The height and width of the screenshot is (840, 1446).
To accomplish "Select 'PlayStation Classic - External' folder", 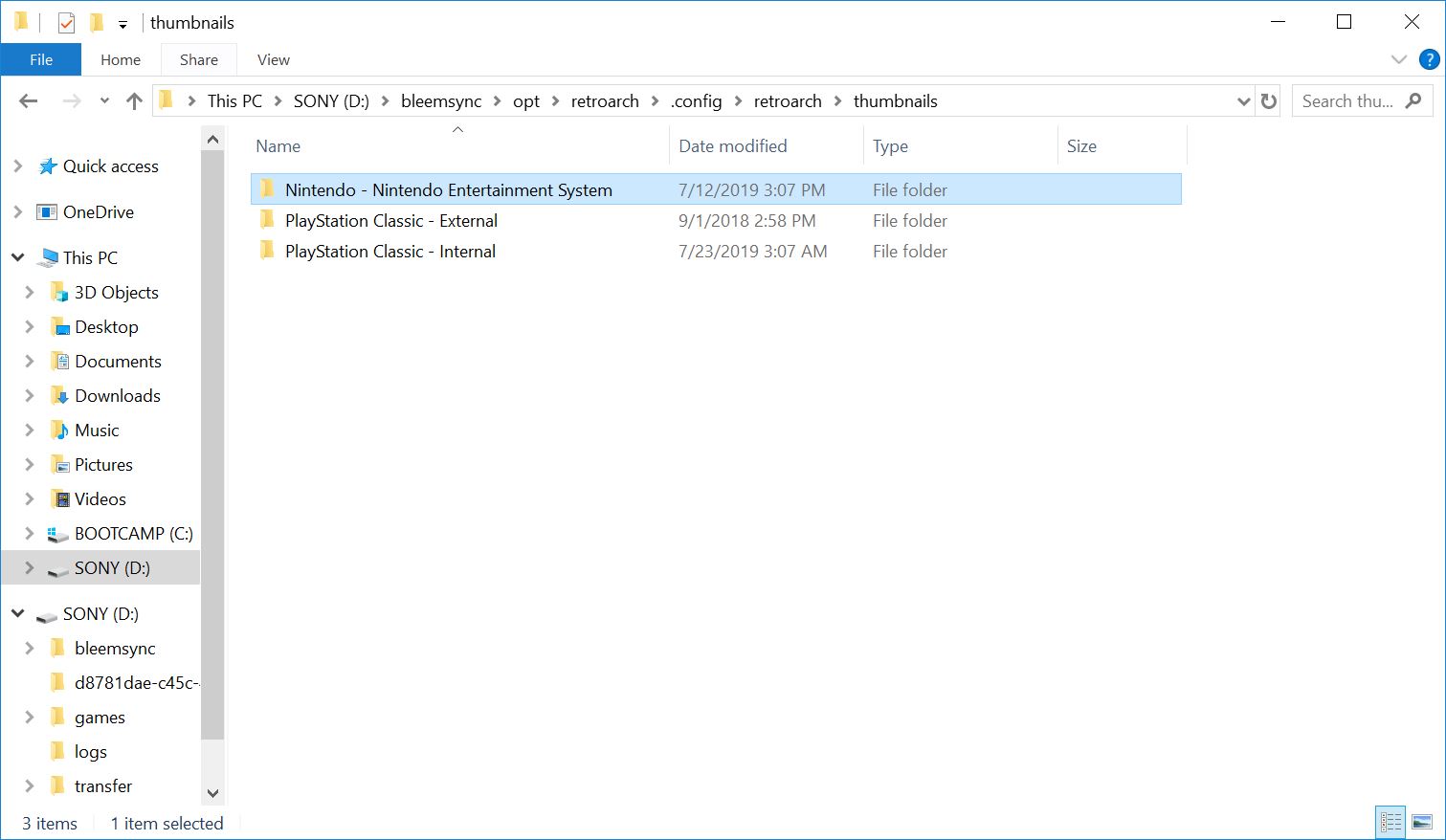I will click(716, 220).
